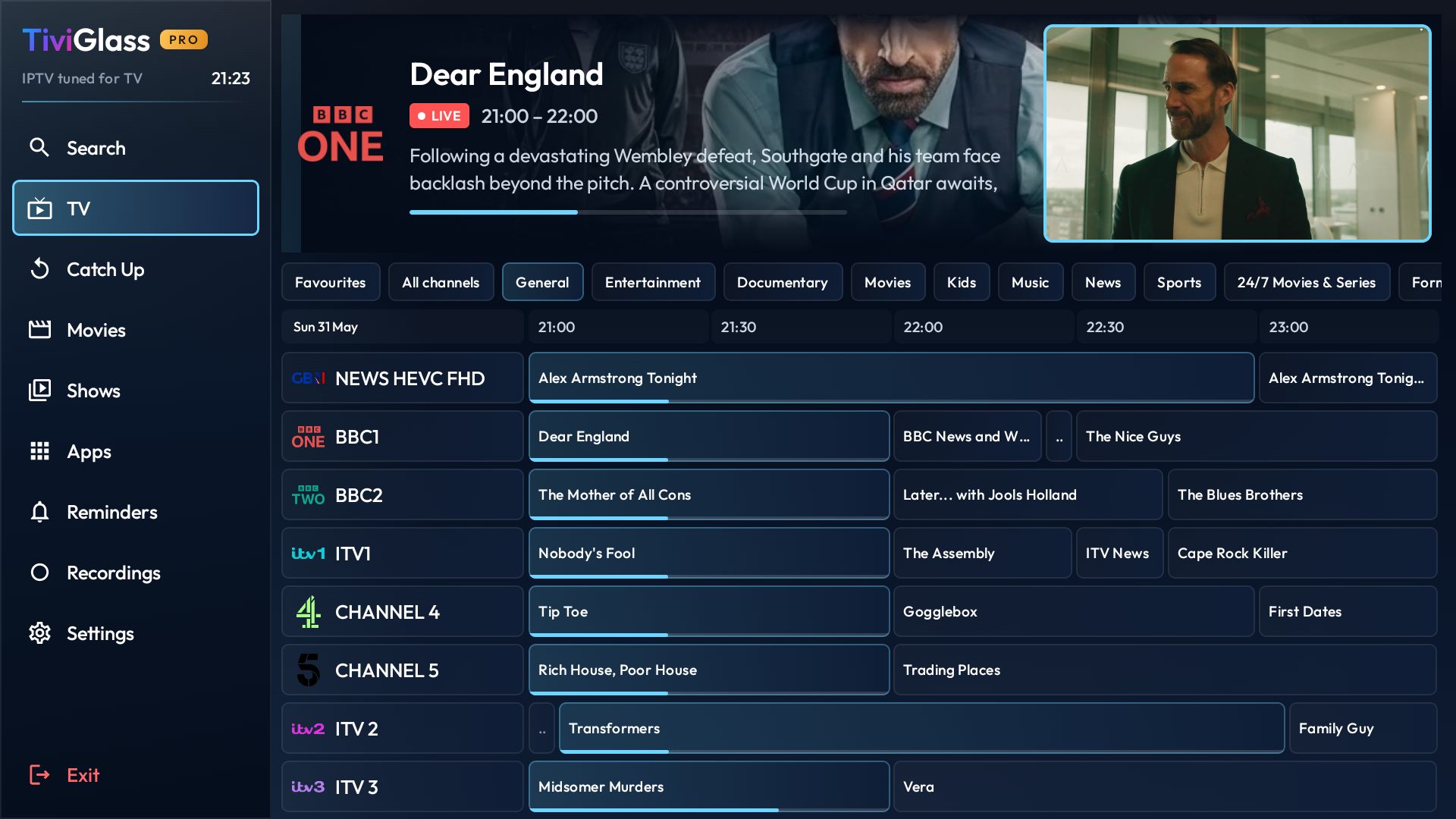
Task: Switch to the News category
Action: pos(1103,282)
